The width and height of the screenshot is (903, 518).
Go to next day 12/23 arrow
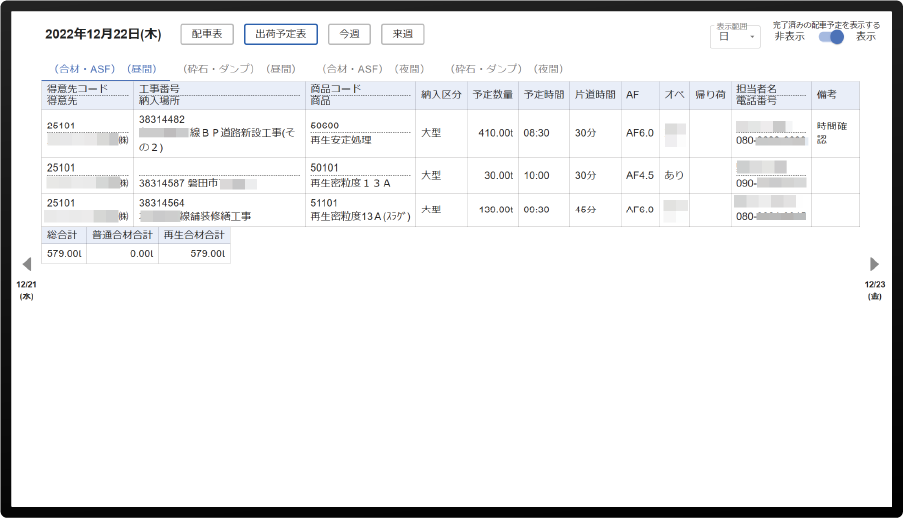click(x=874, y=264)
